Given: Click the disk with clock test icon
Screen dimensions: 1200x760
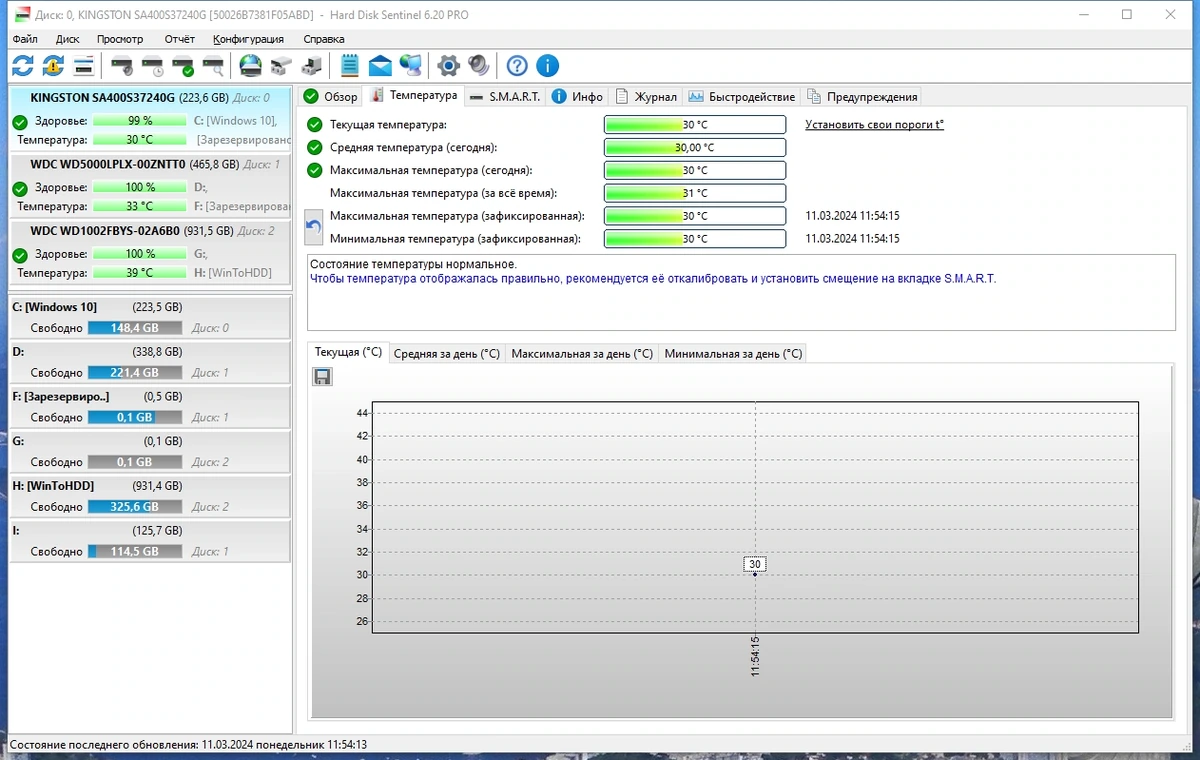Looking at the screenshot, I should click(153, 66).
